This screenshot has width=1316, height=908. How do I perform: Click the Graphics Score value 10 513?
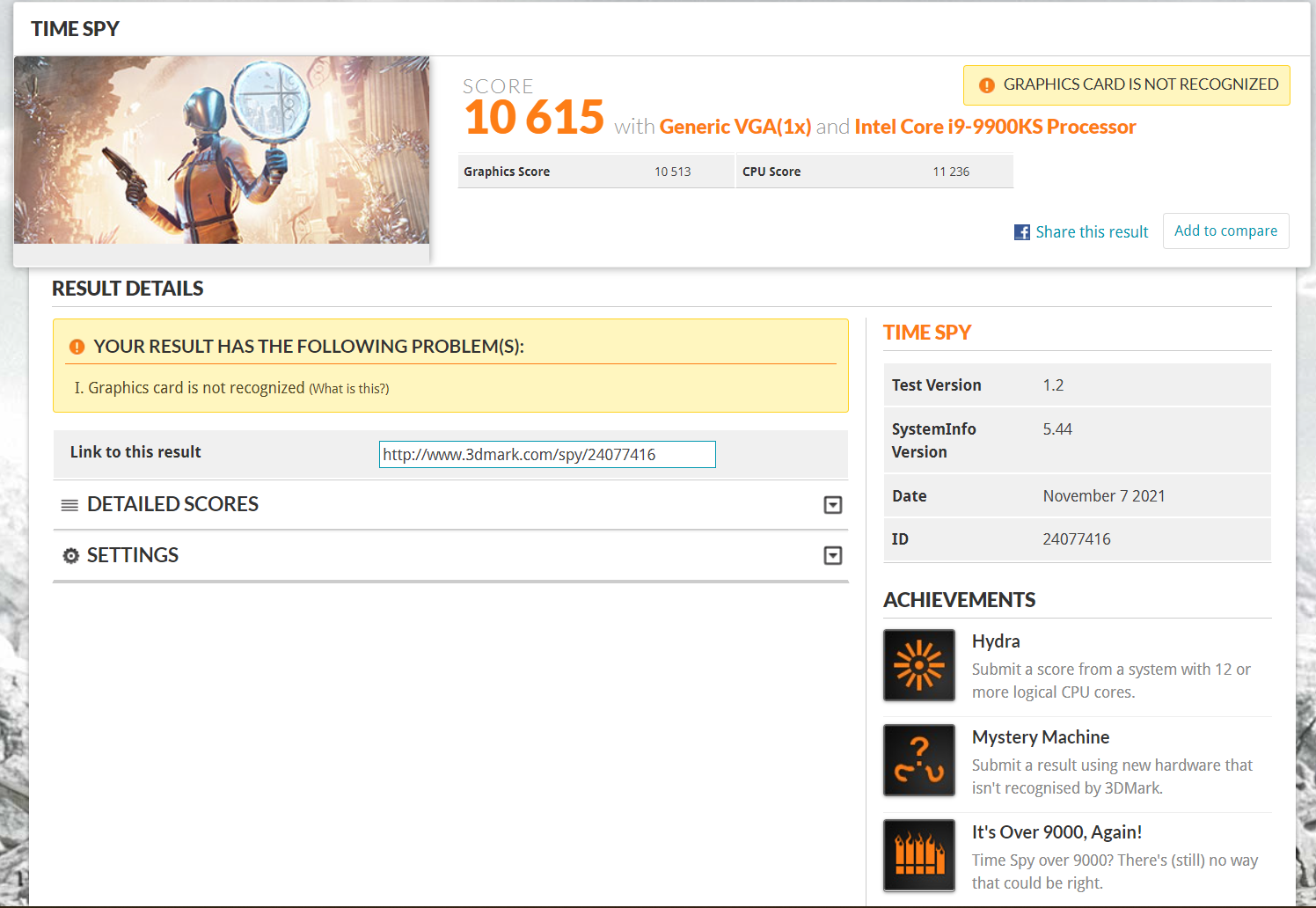point(673,172)
